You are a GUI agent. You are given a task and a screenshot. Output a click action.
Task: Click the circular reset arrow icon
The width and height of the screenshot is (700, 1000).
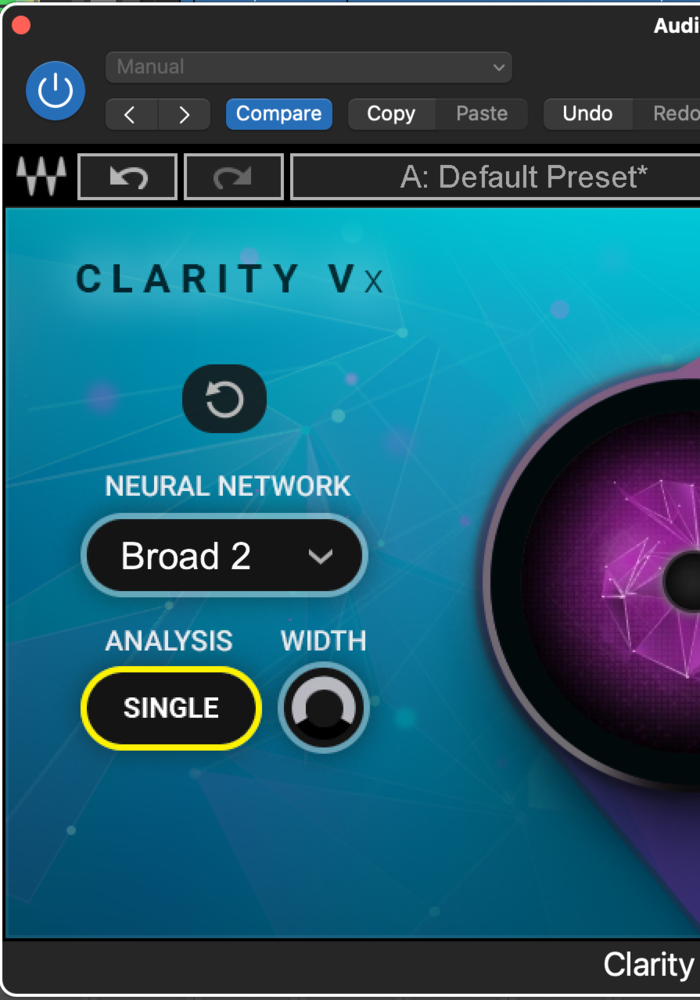click(x=224, y=399)
